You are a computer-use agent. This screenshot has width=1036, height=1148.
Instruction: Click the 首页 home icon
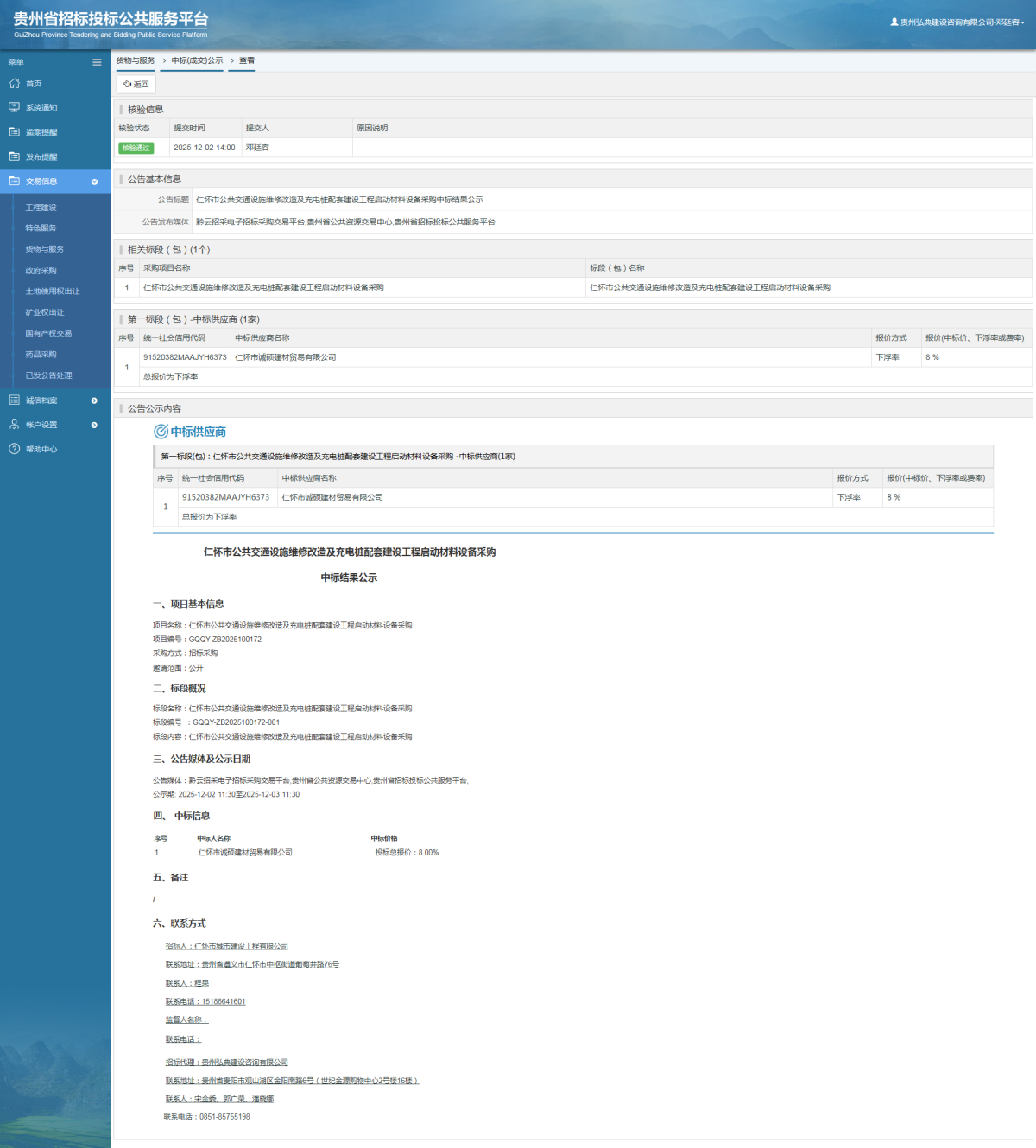tap(14, 84)
